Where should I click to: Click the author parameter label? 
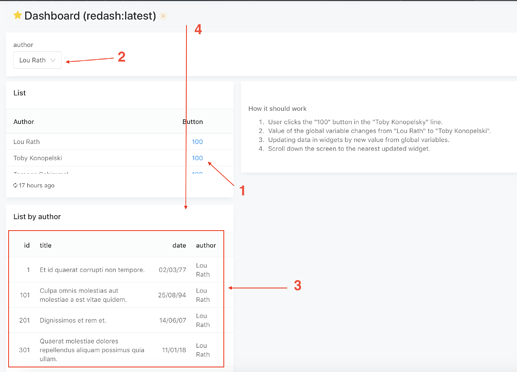point(23,45)
